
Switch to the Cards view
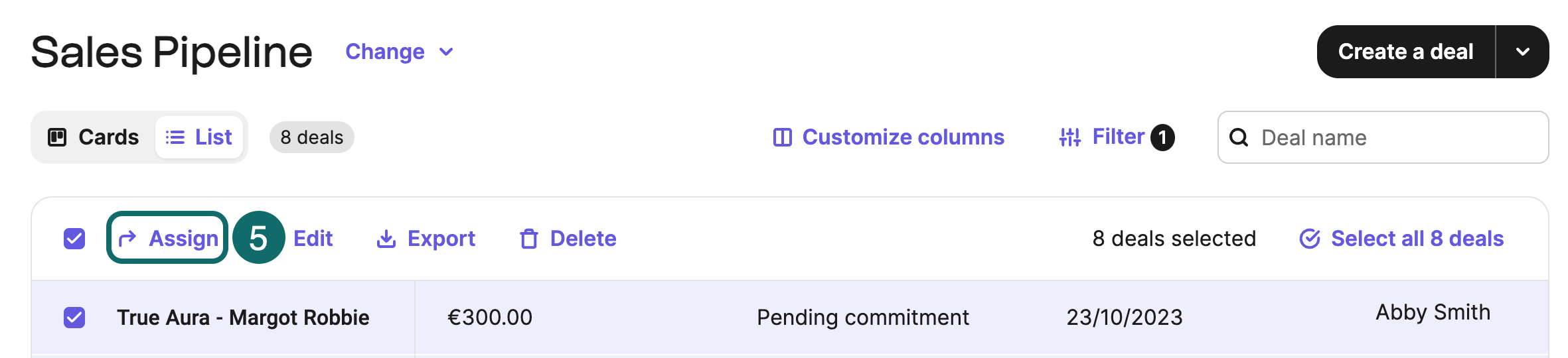click(94, 137)
